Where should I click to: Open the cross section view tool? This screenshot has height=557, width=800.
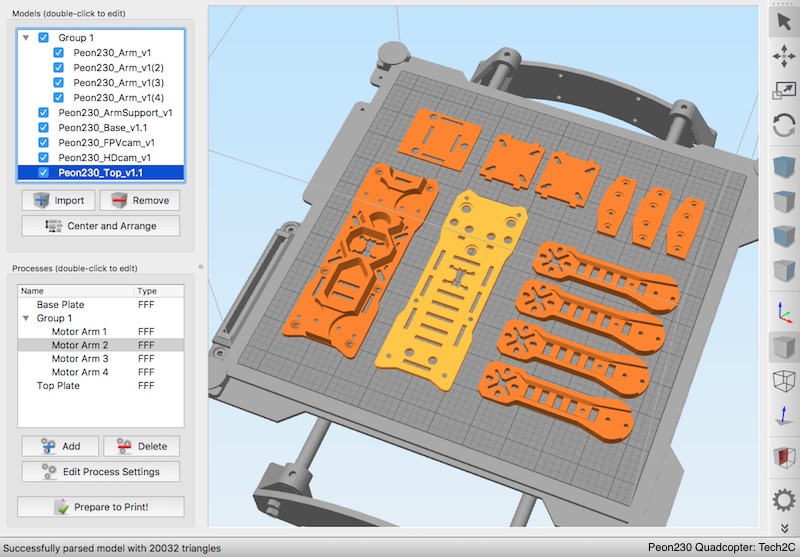click(784, 457)
